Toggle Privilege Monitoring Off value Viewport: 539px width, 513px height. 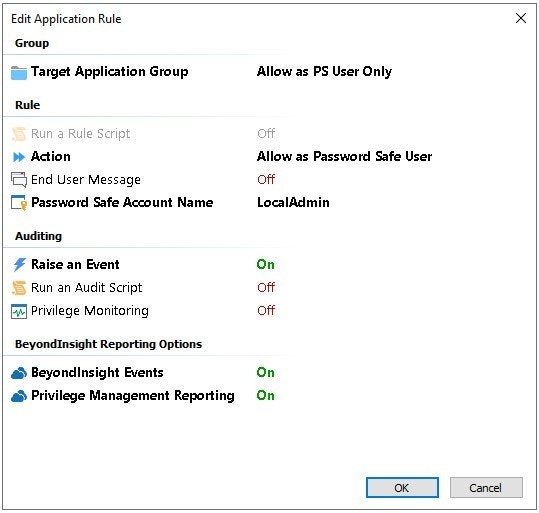click(266, 310)
